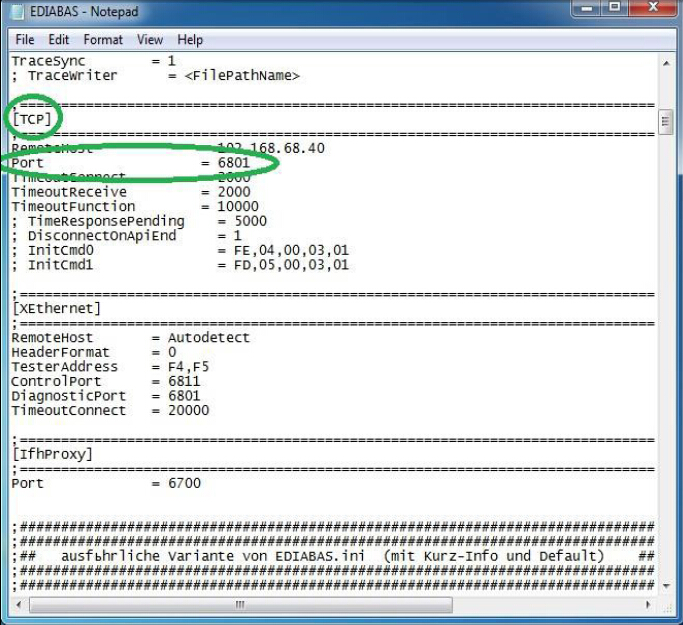Click the <FilePathName> placeholder value
This screenshot has height=625, width=683.
coord(242,75)
